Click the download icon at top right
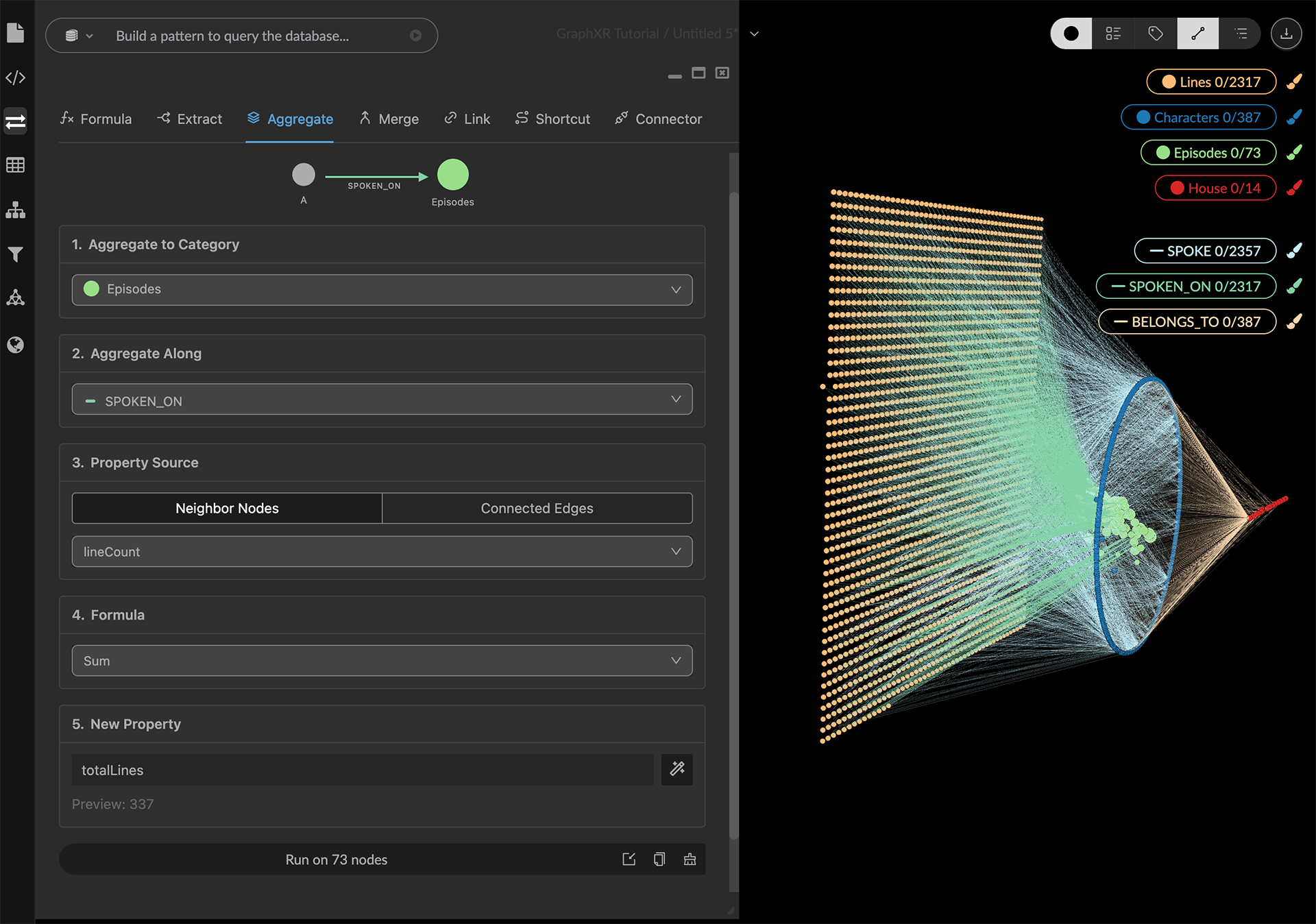The width and height of the screenshot is (1316, 924). coord(1286,34)
